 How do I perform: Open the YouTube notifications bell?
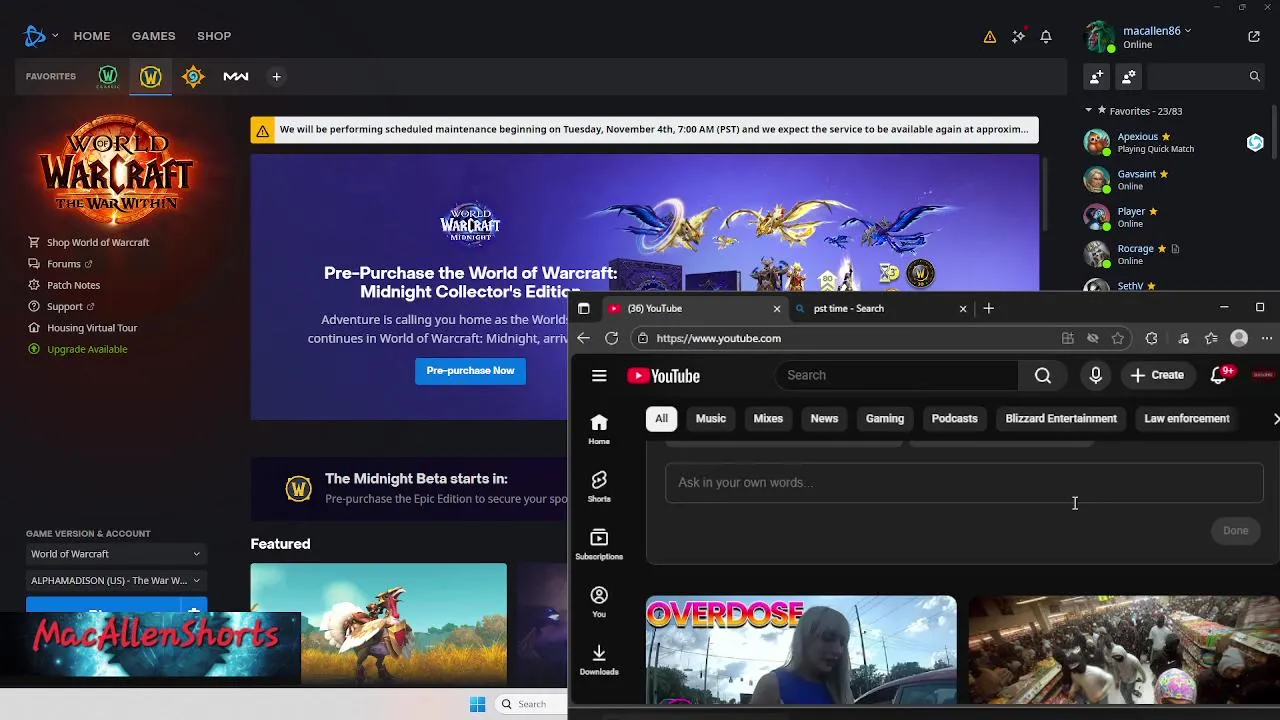point(1219,376)
